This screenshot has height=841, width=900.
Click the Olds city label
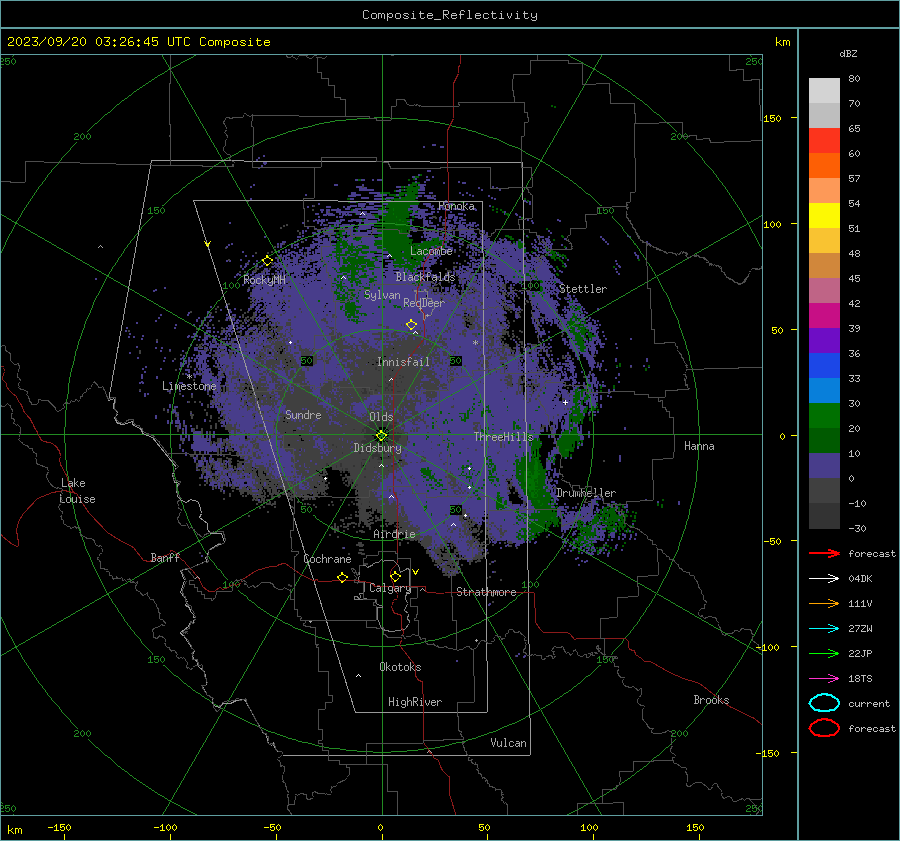click(381, 417)
